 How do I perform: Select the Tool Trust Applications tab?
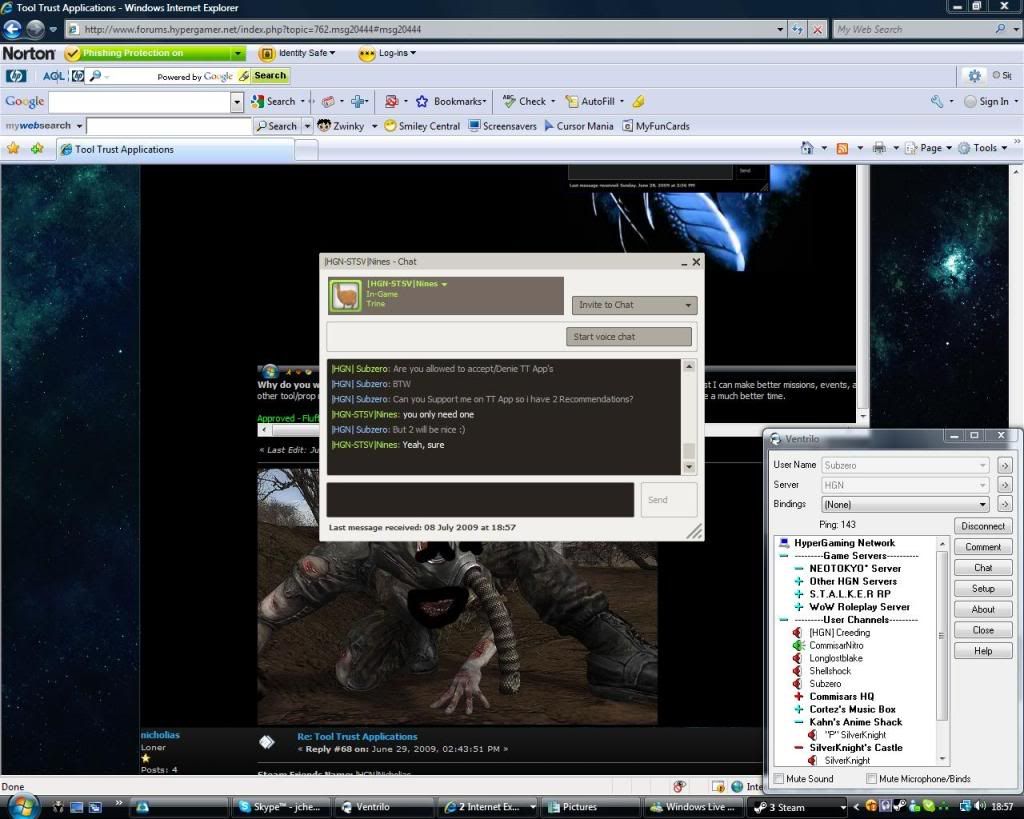coord(175,150)
